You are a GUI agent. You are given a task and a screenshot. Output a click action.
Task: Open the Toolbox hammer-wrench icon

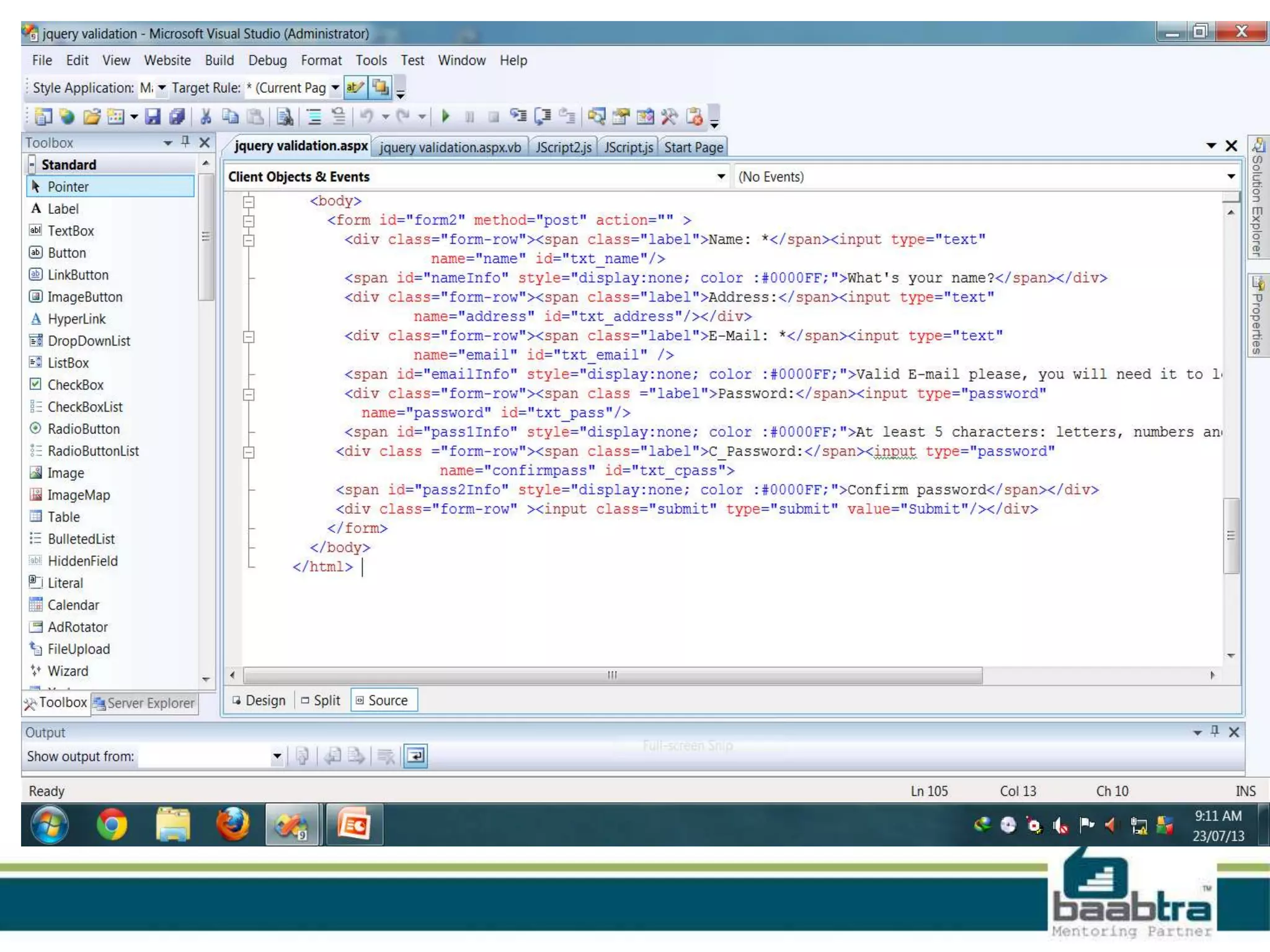click(x=669, y=117)
